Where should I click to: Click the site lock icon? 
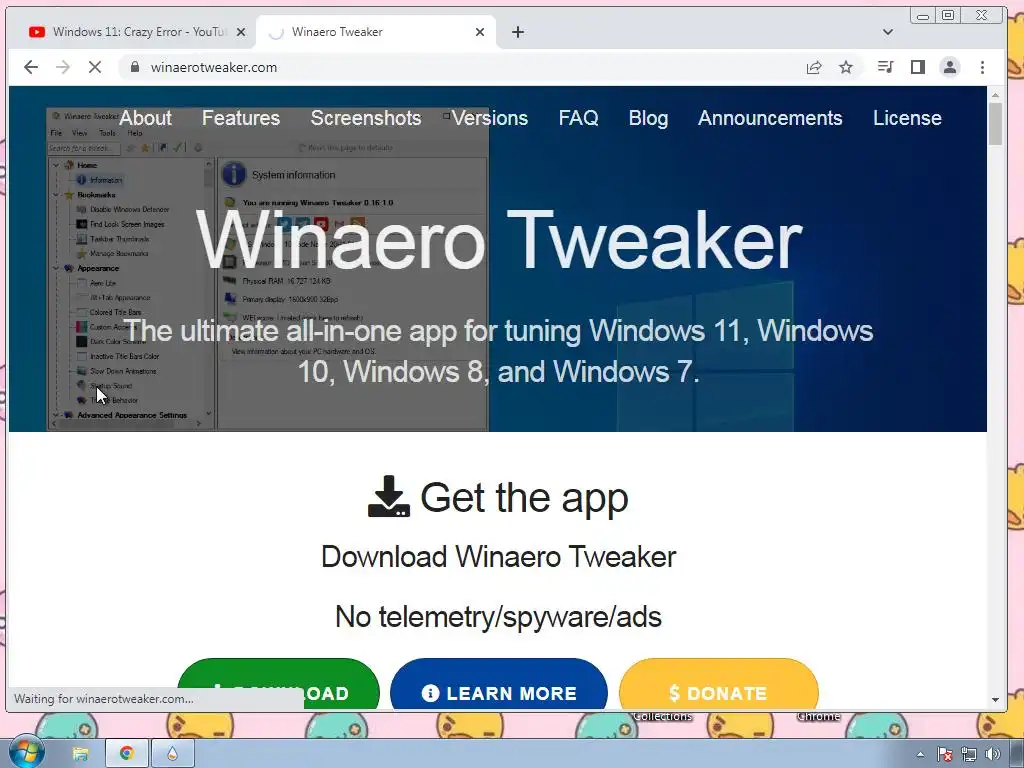pyautogui.click(x=135, y=67)
